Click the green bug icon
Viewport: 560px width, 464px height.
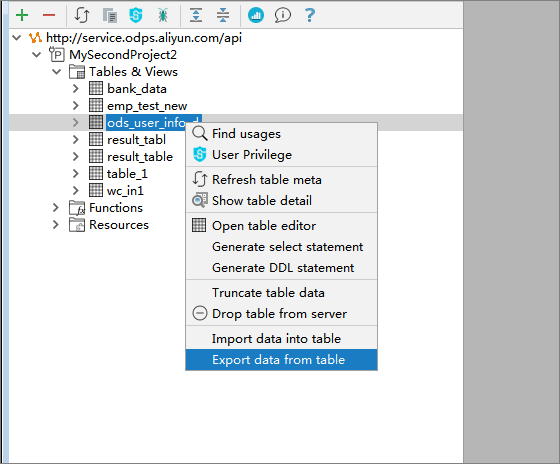tap(163, 15)
